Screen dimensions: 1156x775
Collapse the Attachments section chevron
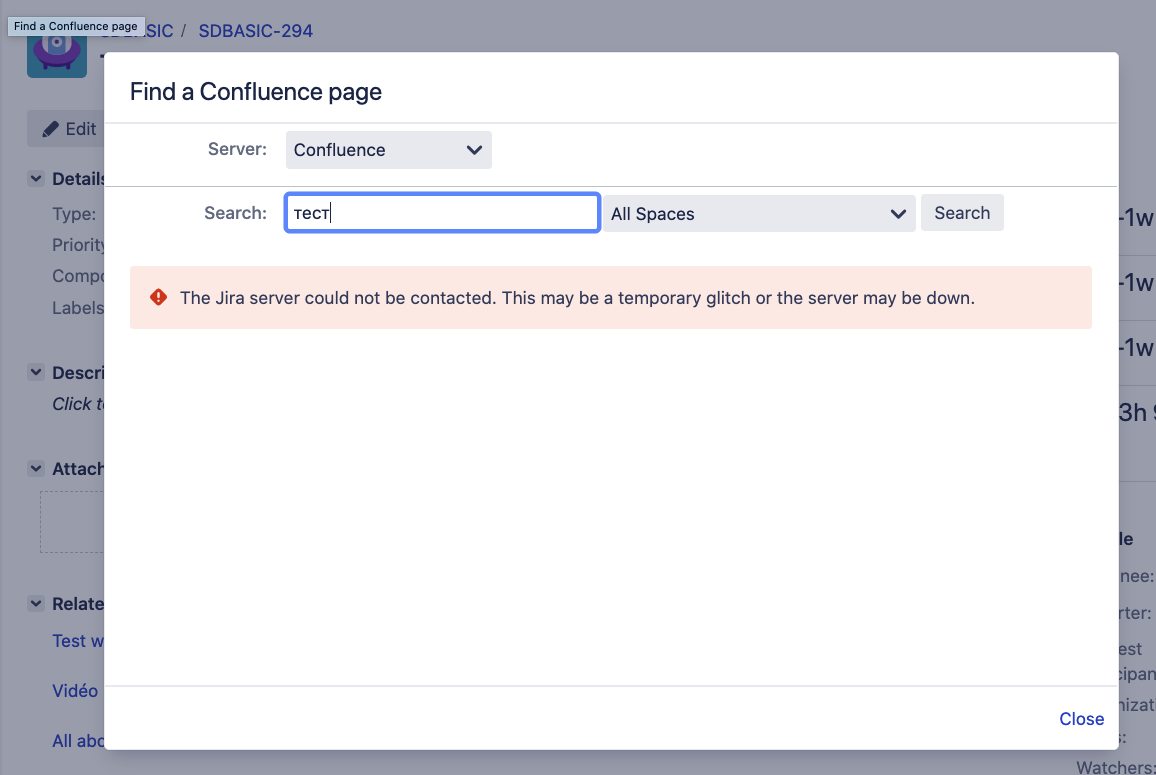pos(36,468)
